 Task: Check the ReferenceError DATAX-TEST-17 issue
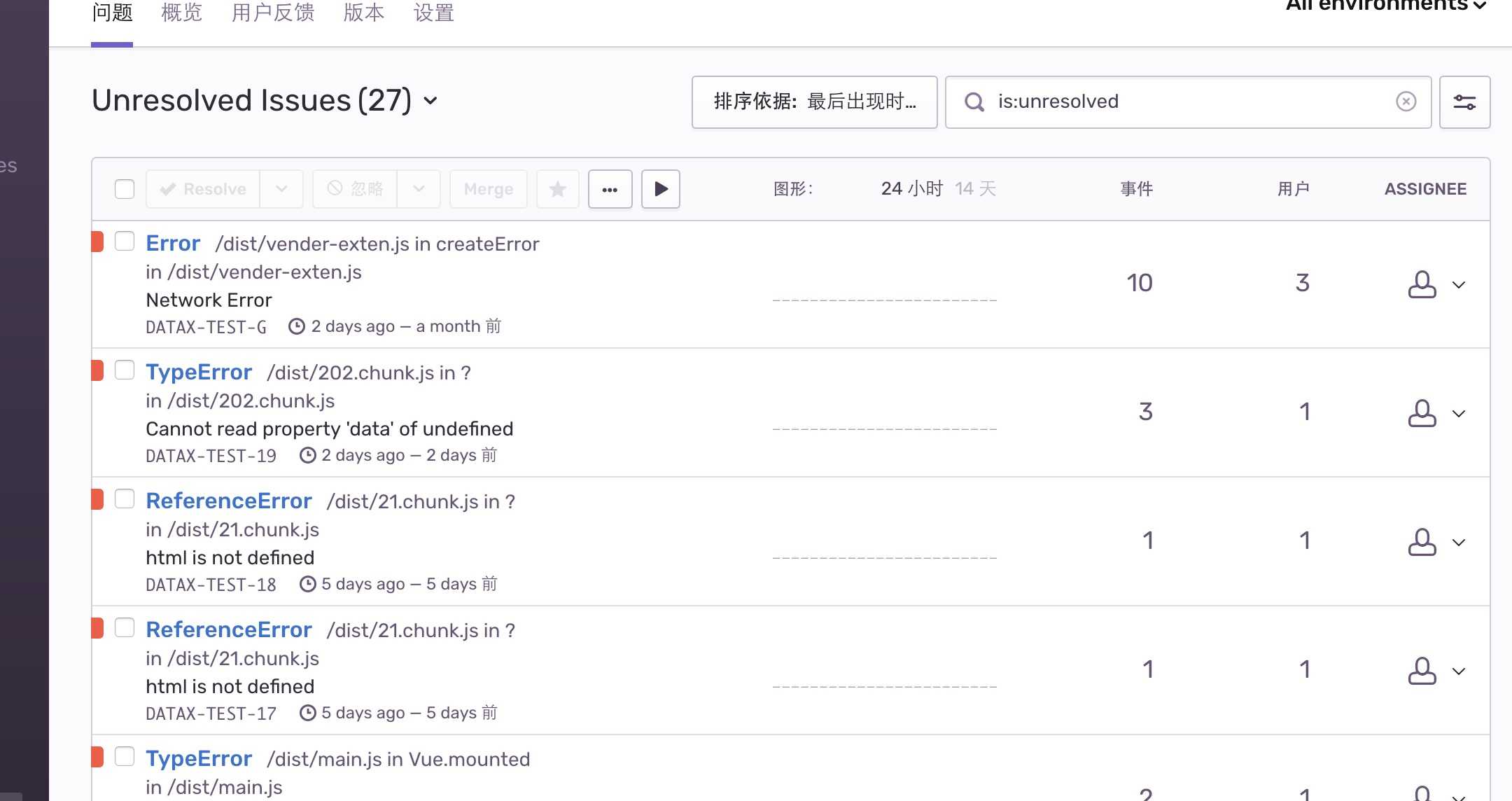coord(125,627)
